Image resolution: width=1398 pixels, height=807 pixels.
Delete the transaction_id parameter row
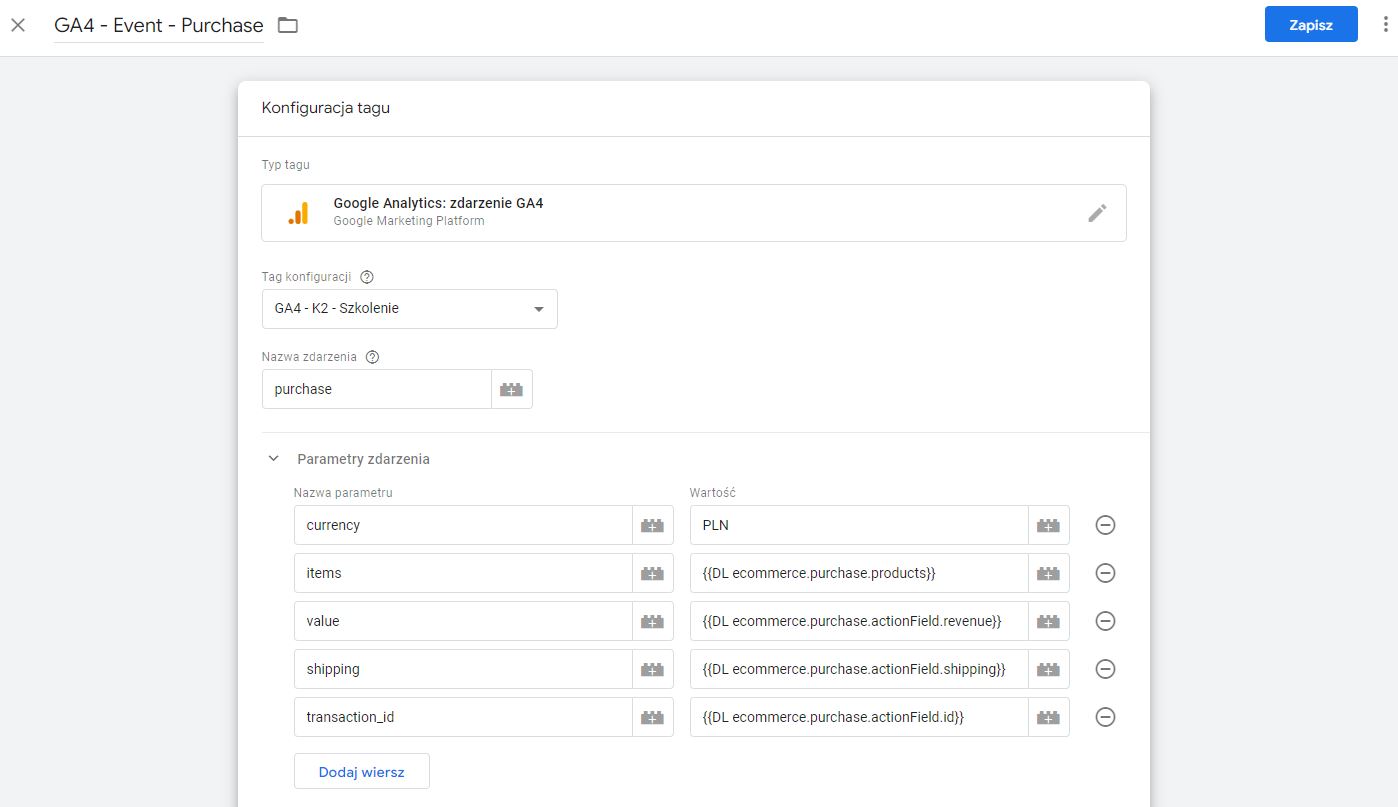[x=1105, y=717]
